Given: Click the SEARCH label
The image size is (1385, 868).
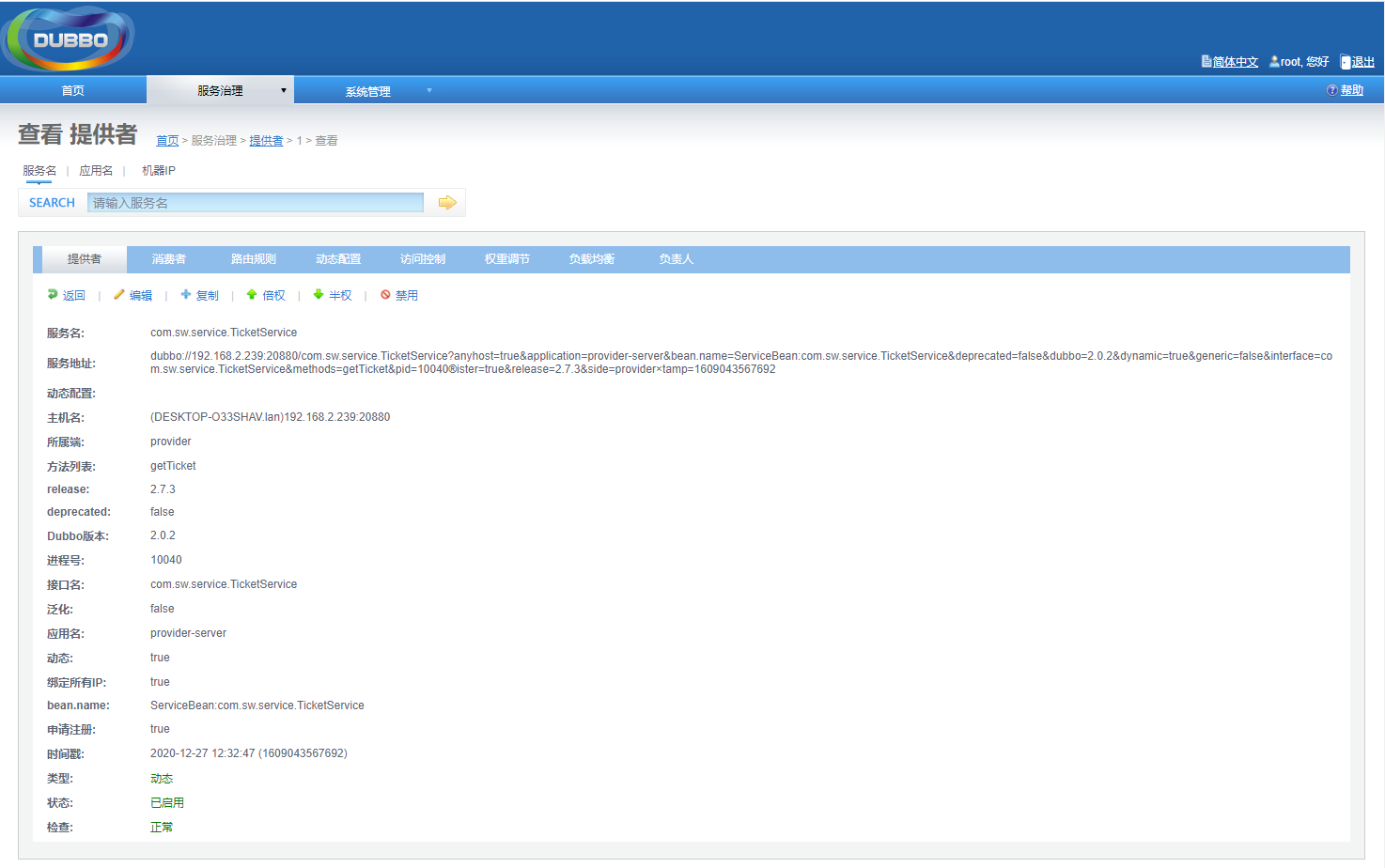Looking at the screenshot, I should [x=52, y=203].
